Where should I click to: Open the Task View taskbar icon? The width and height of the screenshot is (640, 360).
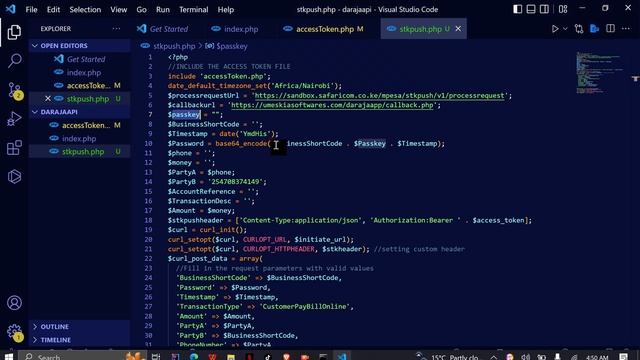[x=156, y=356]
